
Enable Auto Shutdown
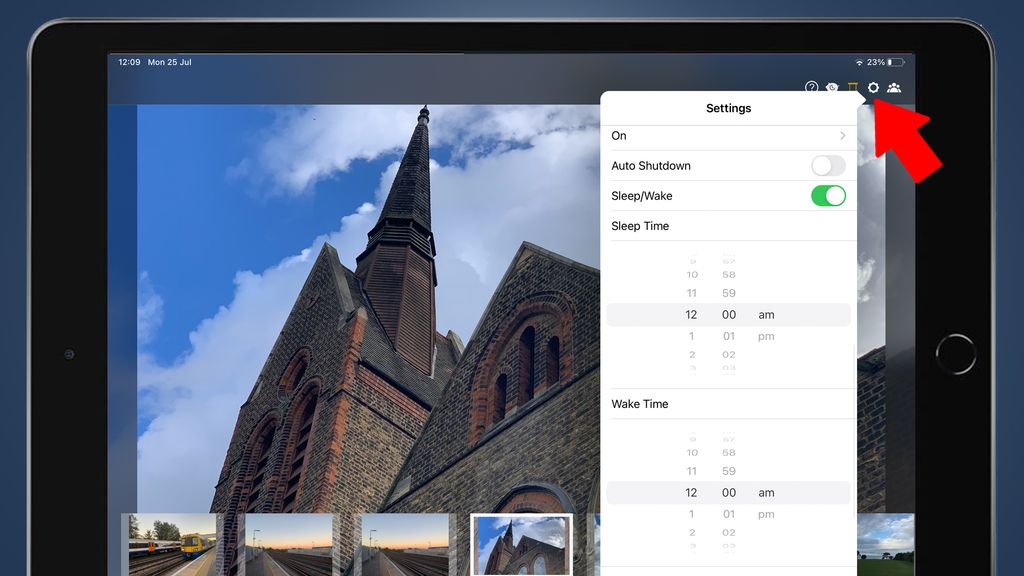click(x=828, y=166)
